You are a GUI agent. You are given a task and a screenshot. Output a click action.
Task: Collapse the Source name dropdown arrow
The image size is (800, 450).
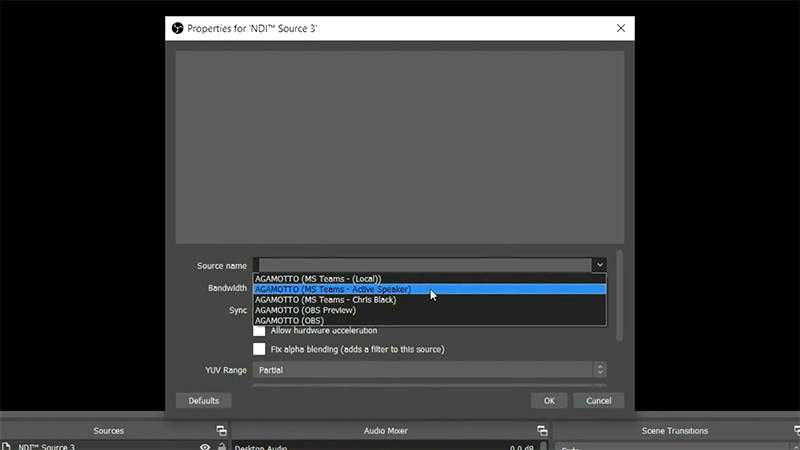coord(599,265)
